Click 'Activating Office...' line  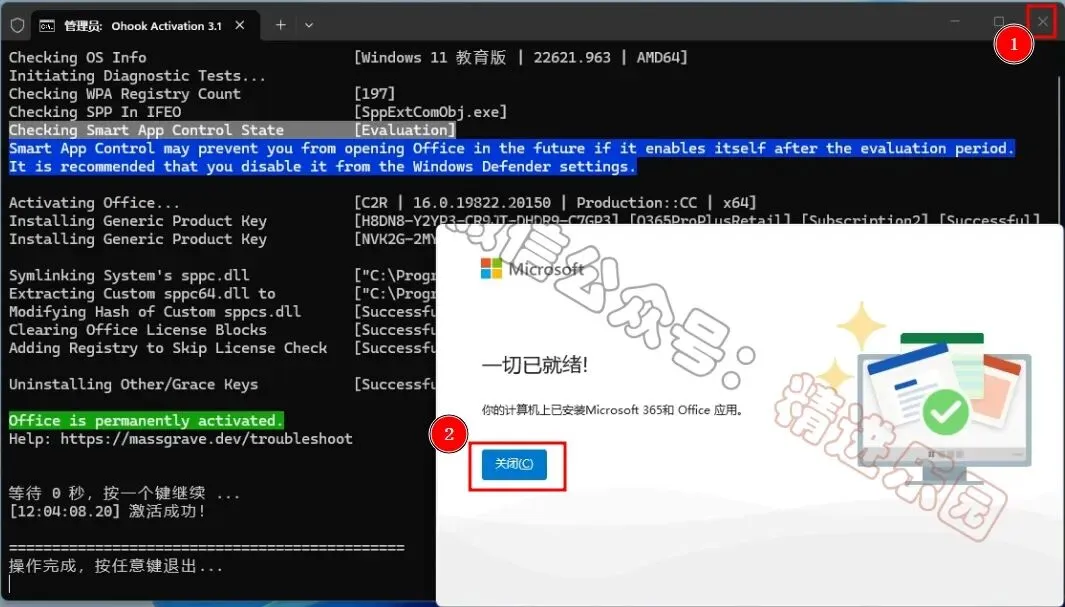pos(94,202)
